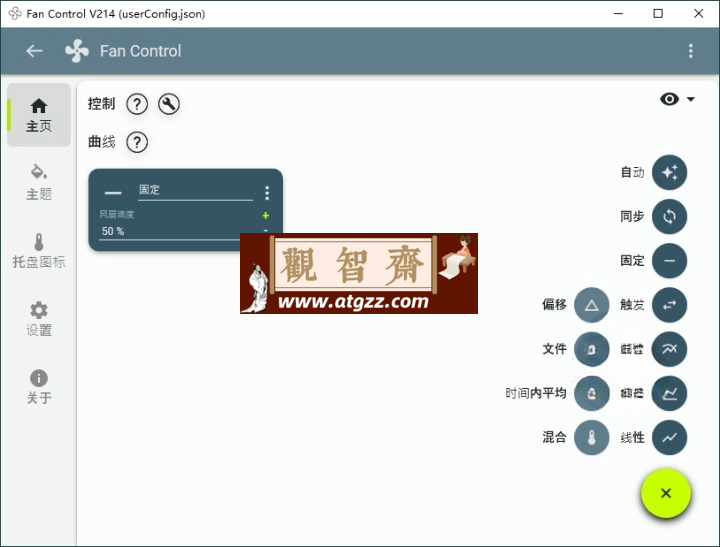Open the header three-dot menu
This screenshot has height=547, width=720.
click(x=691, y=51)
